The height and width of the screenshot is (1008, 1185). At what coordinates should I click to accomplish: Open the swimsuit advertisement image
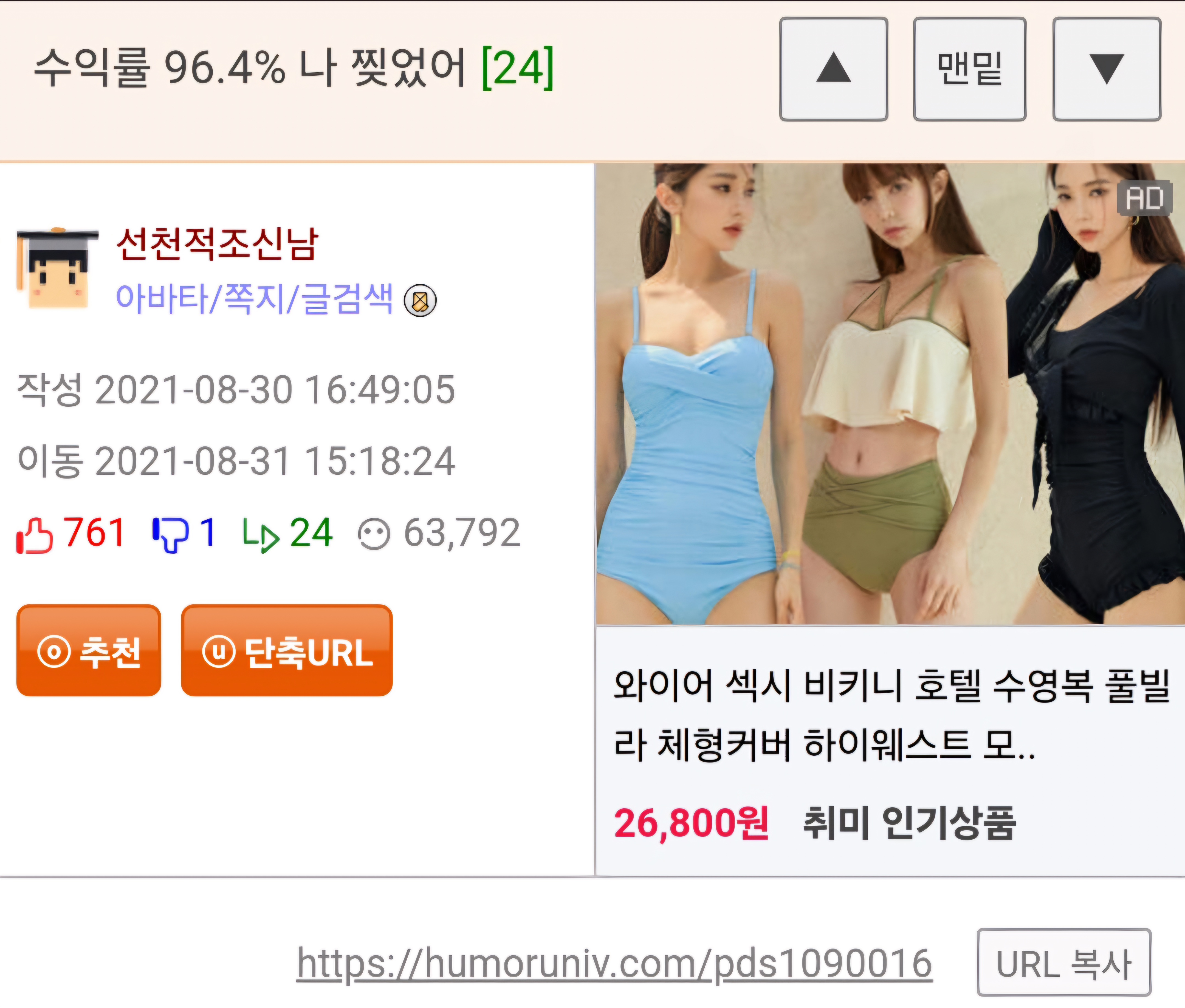click(x=890, y=394)
